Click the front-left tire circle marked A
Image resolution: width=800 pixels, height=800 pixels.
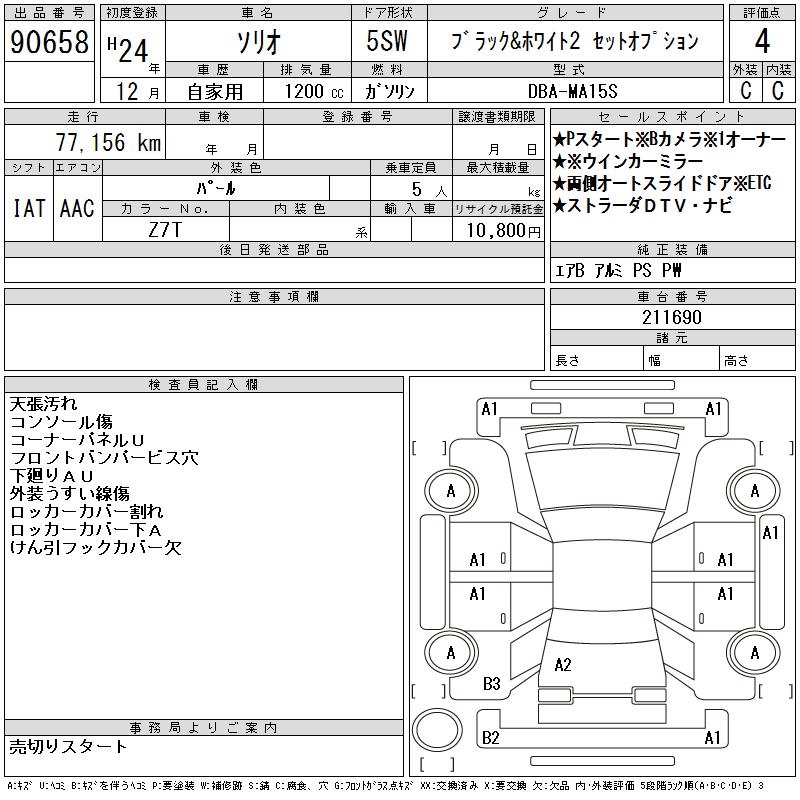[x=452, y=491]
